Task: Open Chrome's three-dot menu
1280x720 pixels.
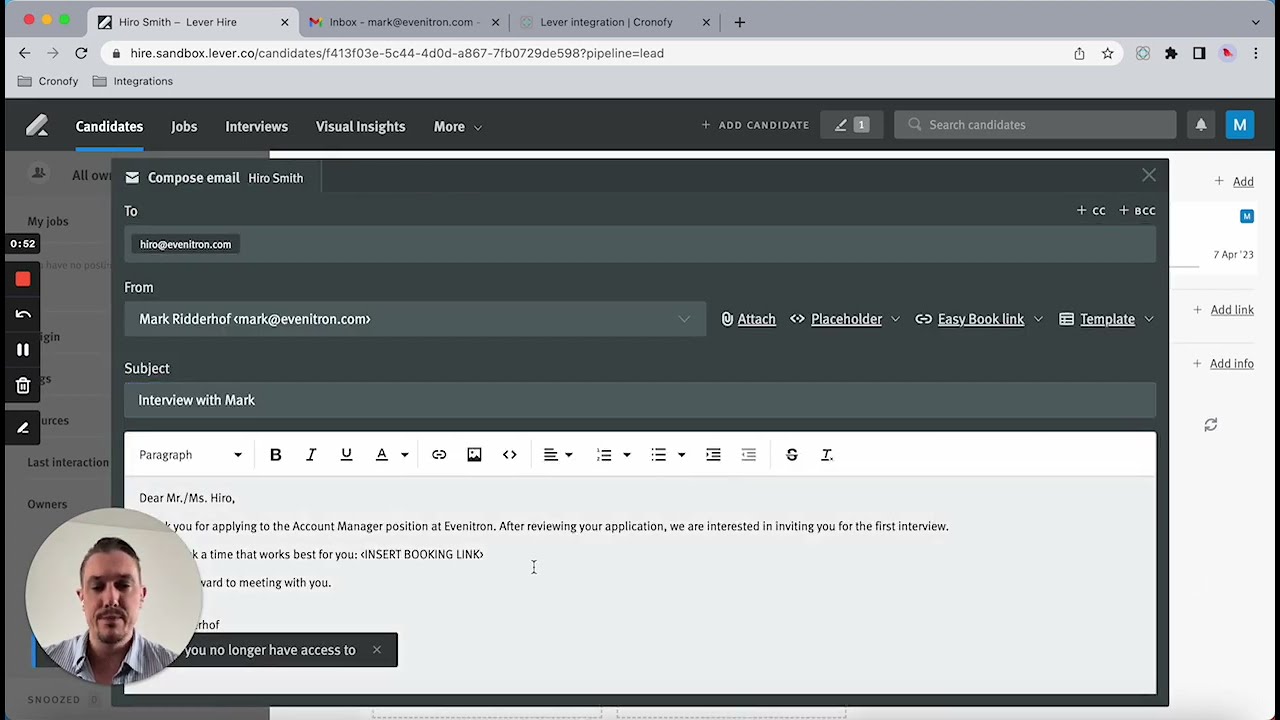Action: (x=1256, y=53)
